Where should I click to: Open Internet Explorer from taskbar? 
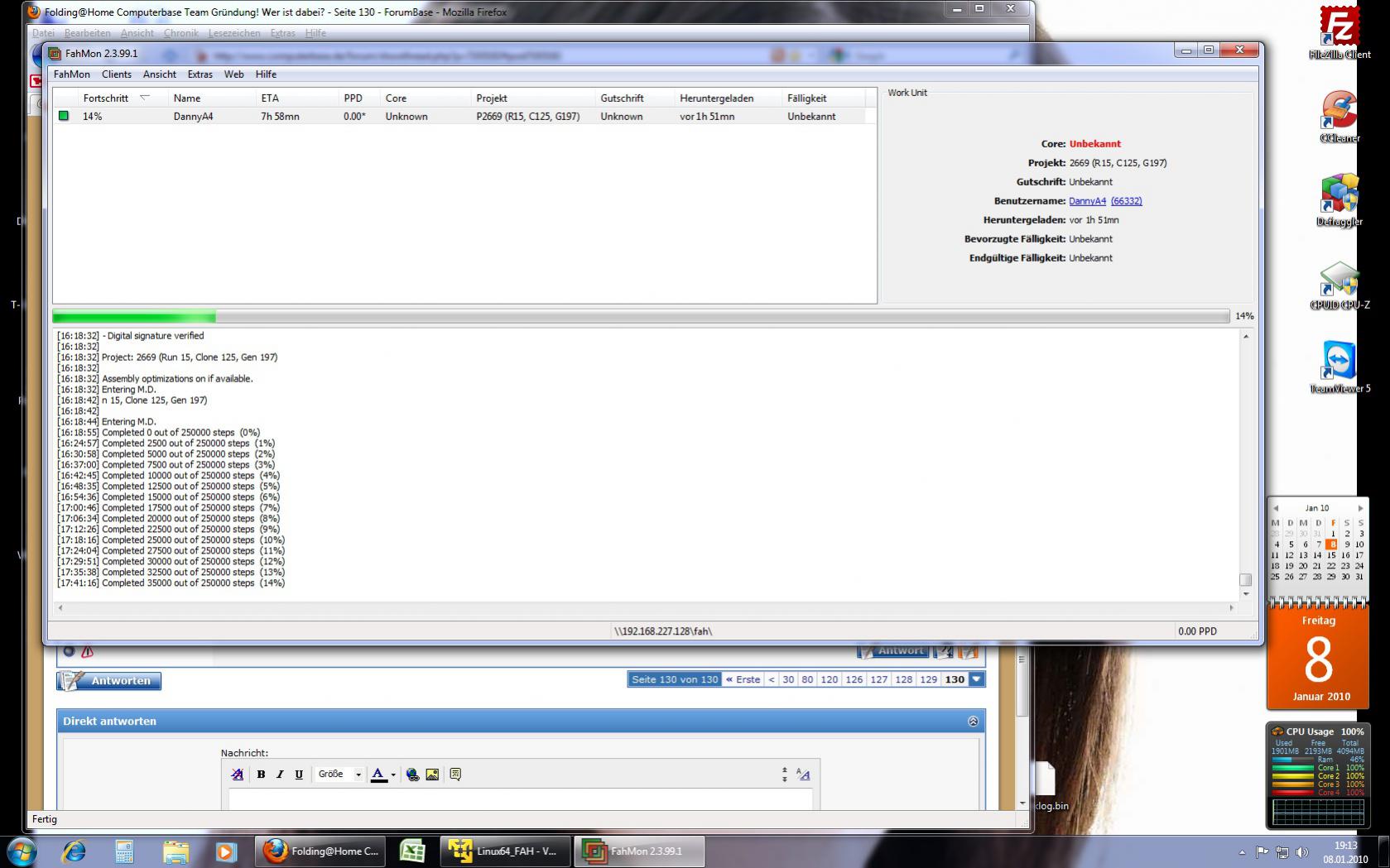click(74, 851)
